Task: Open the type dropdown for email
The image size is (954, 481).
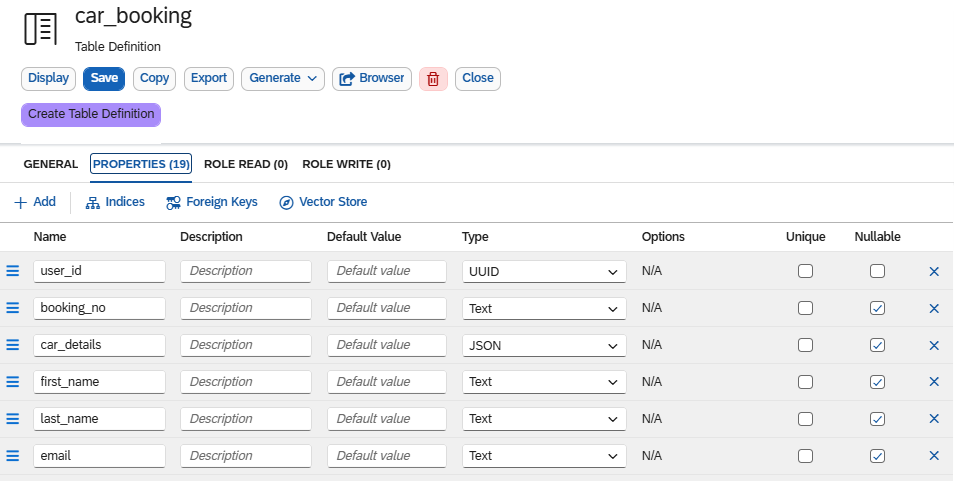Action: point(544,456)
